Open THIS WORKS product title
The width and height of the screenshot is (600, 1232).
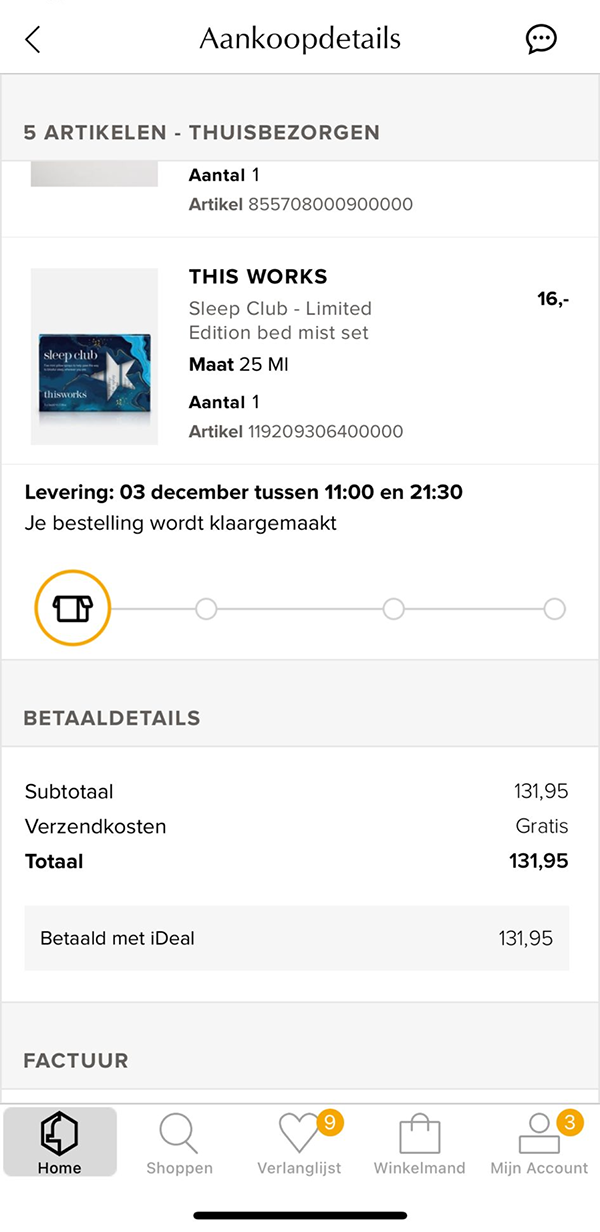258,277
